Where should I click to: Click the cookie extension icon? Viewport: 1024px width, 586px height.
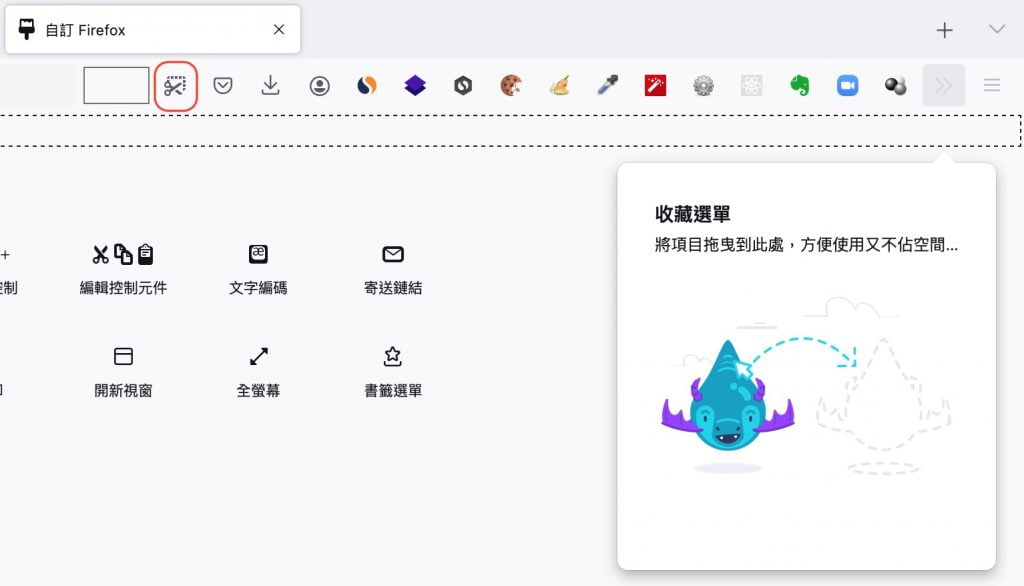511,86
